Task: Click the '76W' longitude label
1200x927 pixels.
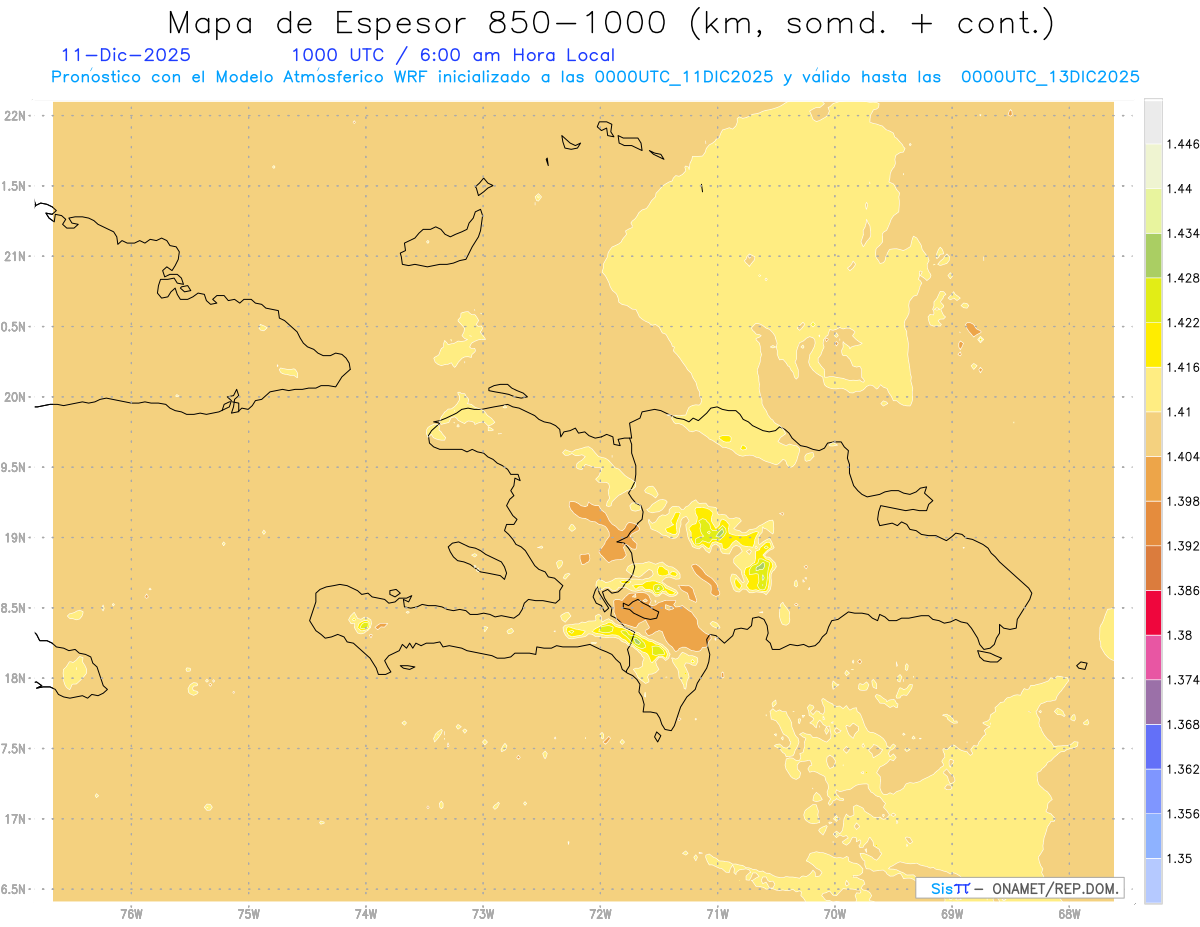Action: point(132,914)
